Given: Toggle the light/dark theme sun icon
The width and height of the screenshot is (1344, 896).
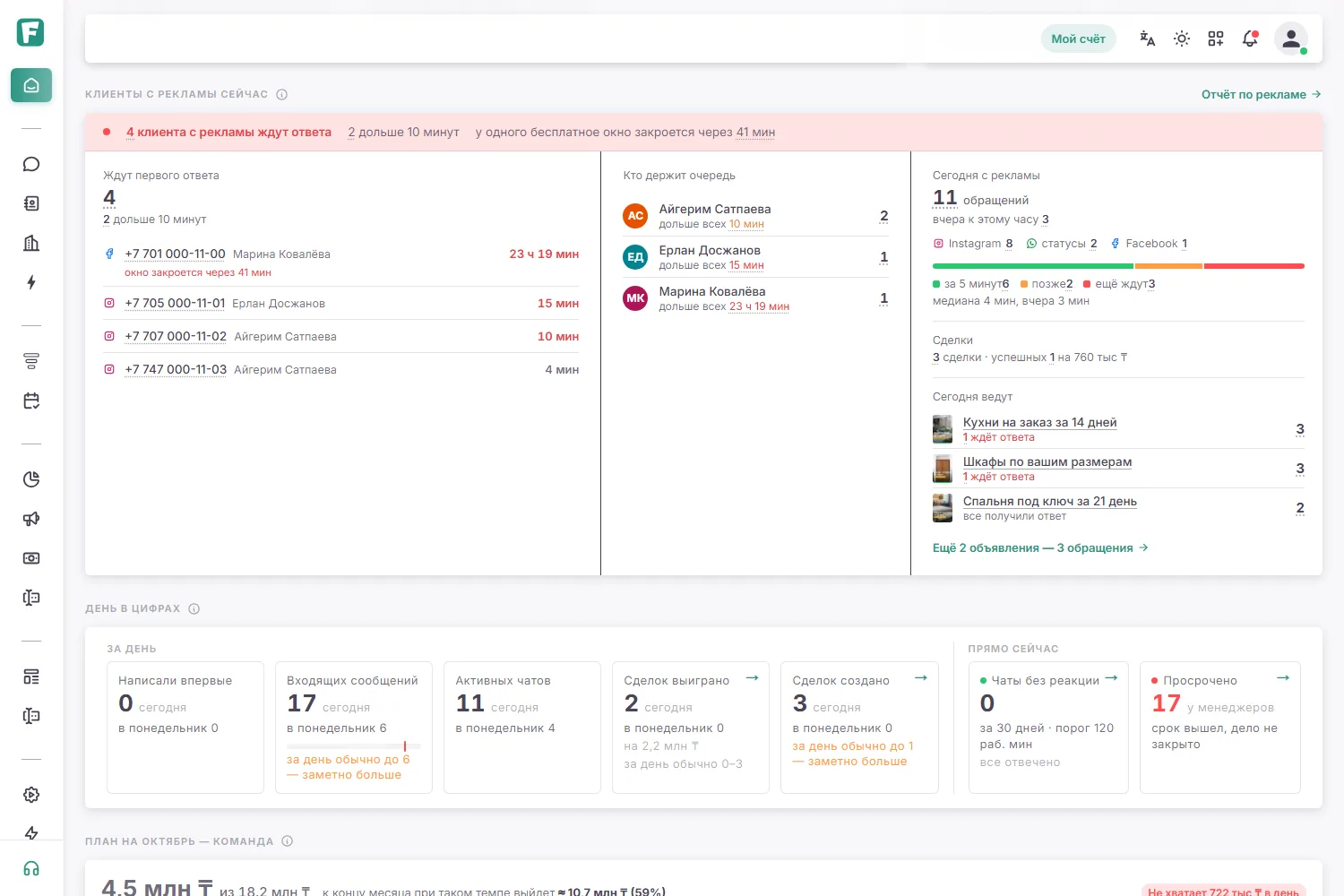Looking at the screenshot, I should coord(1182,39).
